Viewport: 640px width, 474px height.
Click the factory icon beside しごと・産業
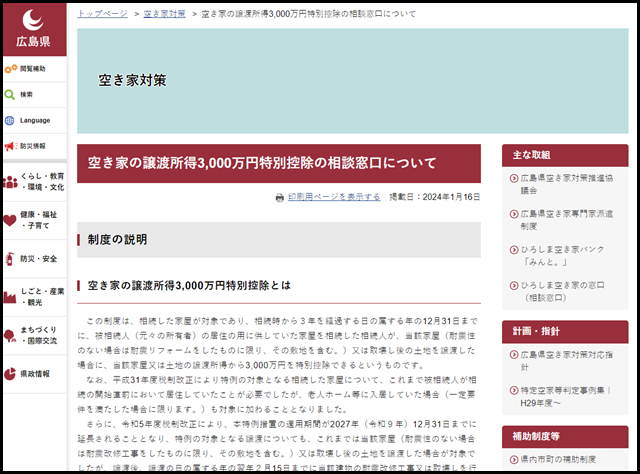(x=10, y=296)
